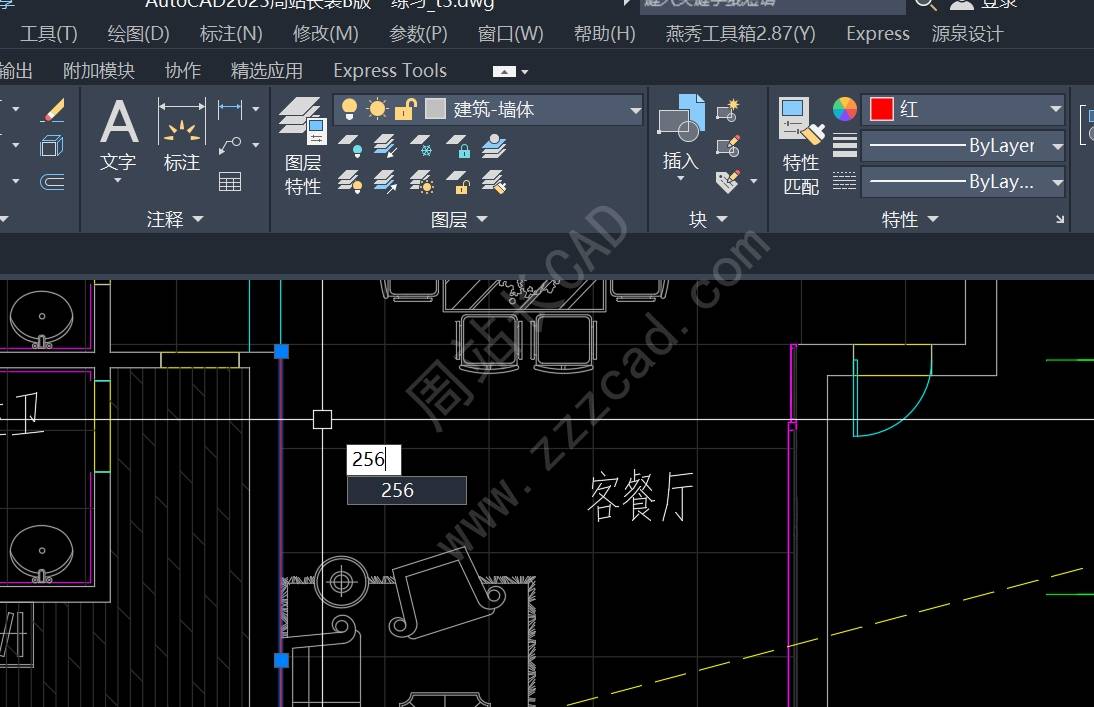Click the Match Properties (特性匹配) tool
Screen dimensions: 1094x707
coord(800,146)
